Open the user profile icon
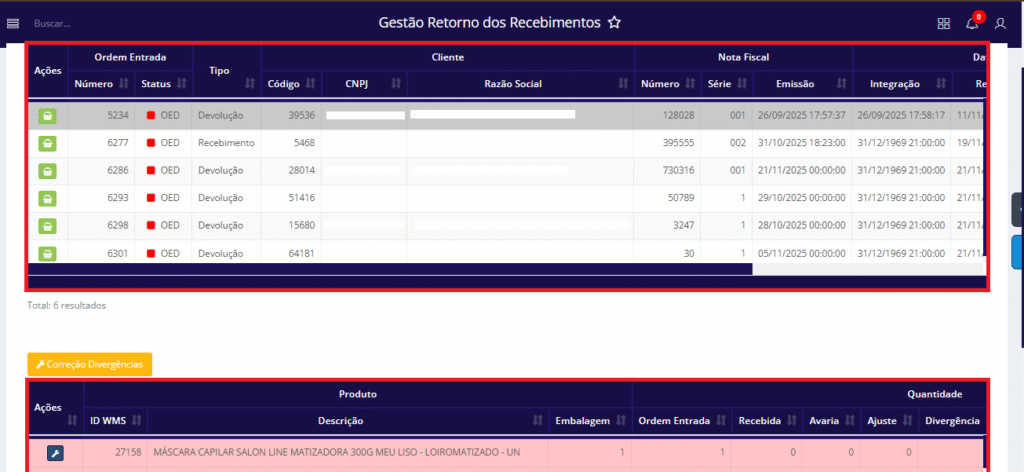The height and width of the screenshot is (472, 1024). [x=1000, y=23]
